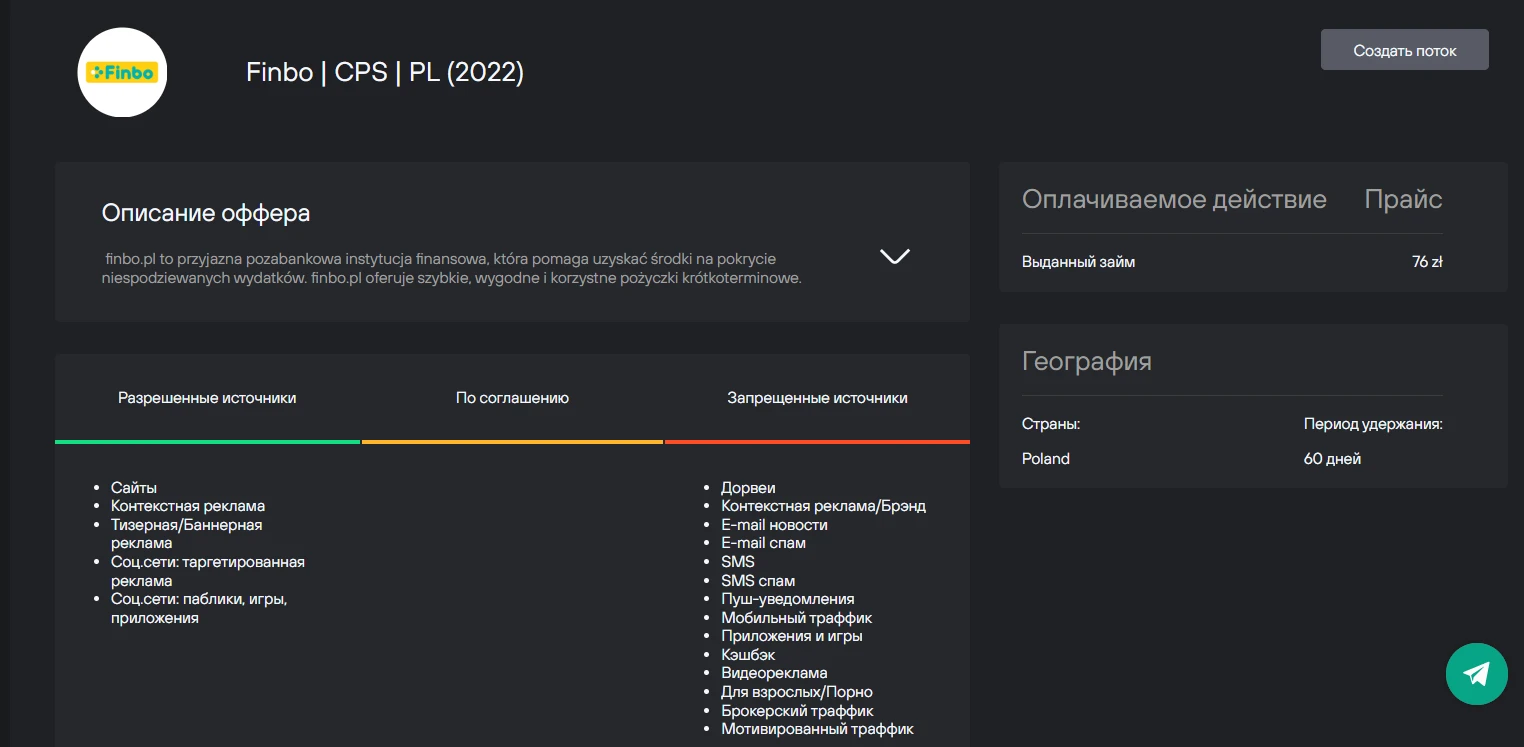Click the Видеореклама item
The image size is (1524, 747).
[774, 673]
